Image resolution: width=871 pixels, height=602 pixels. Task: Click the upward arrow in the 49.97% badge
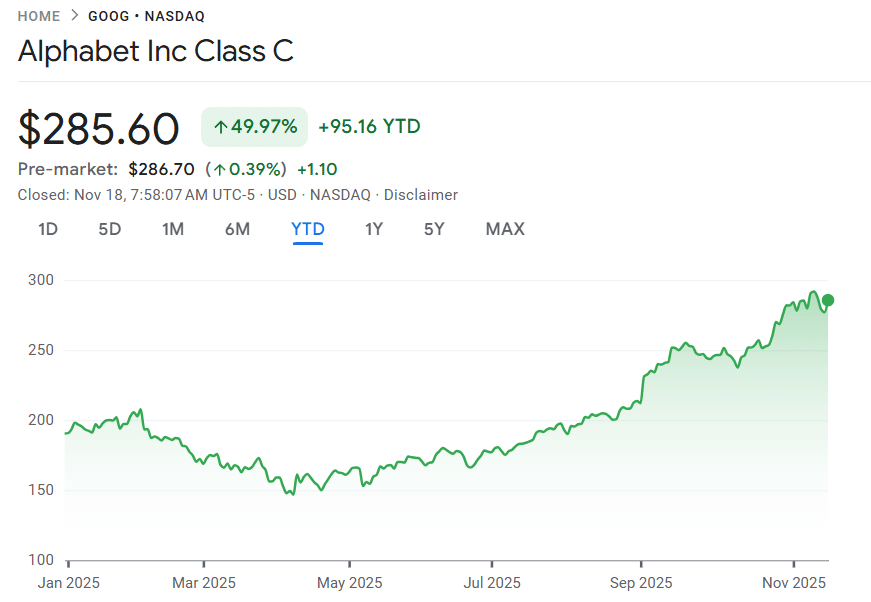(x=223, y=126)
